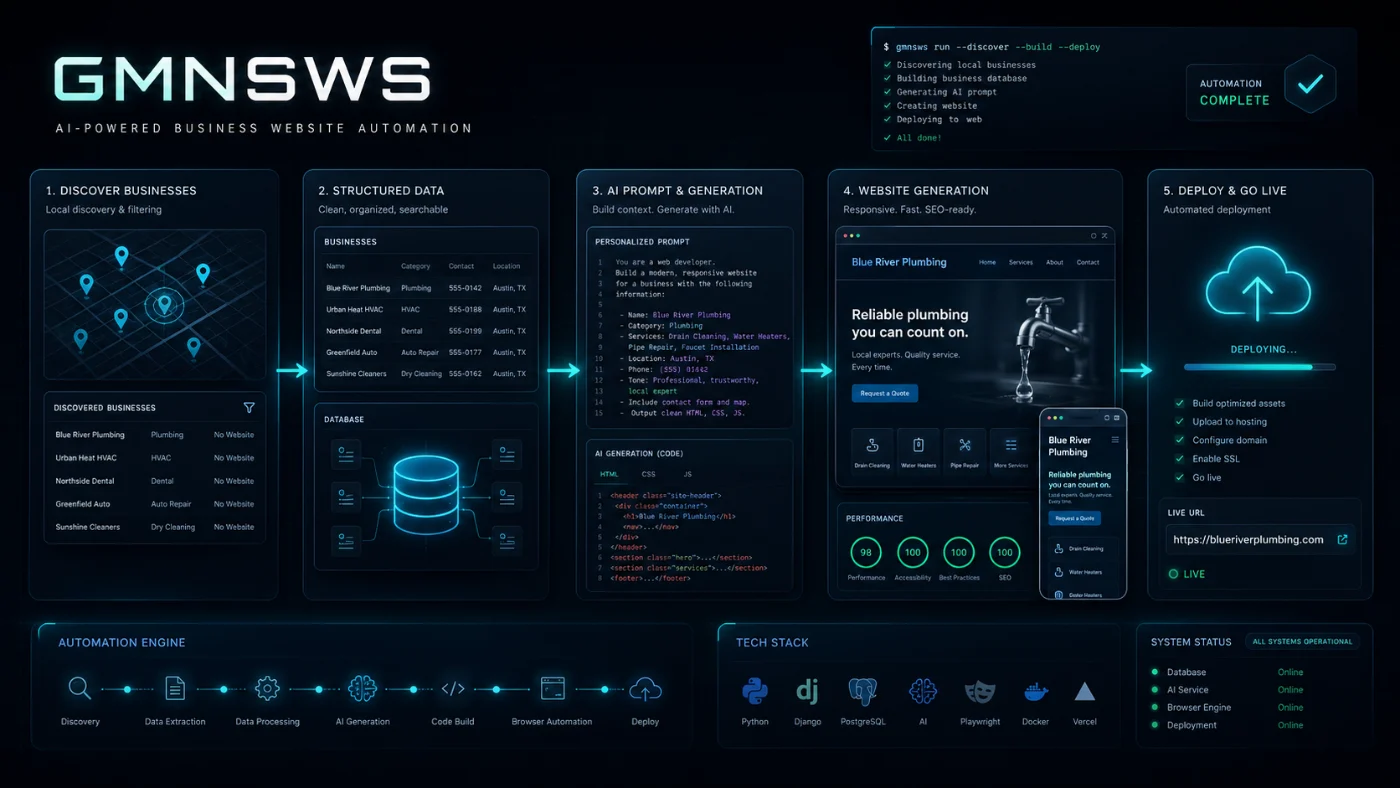The width and height of the screenshot is (1400, 788).
Task: Click the 100 Accessibility score ring
Action: click(x=912, y=552)
